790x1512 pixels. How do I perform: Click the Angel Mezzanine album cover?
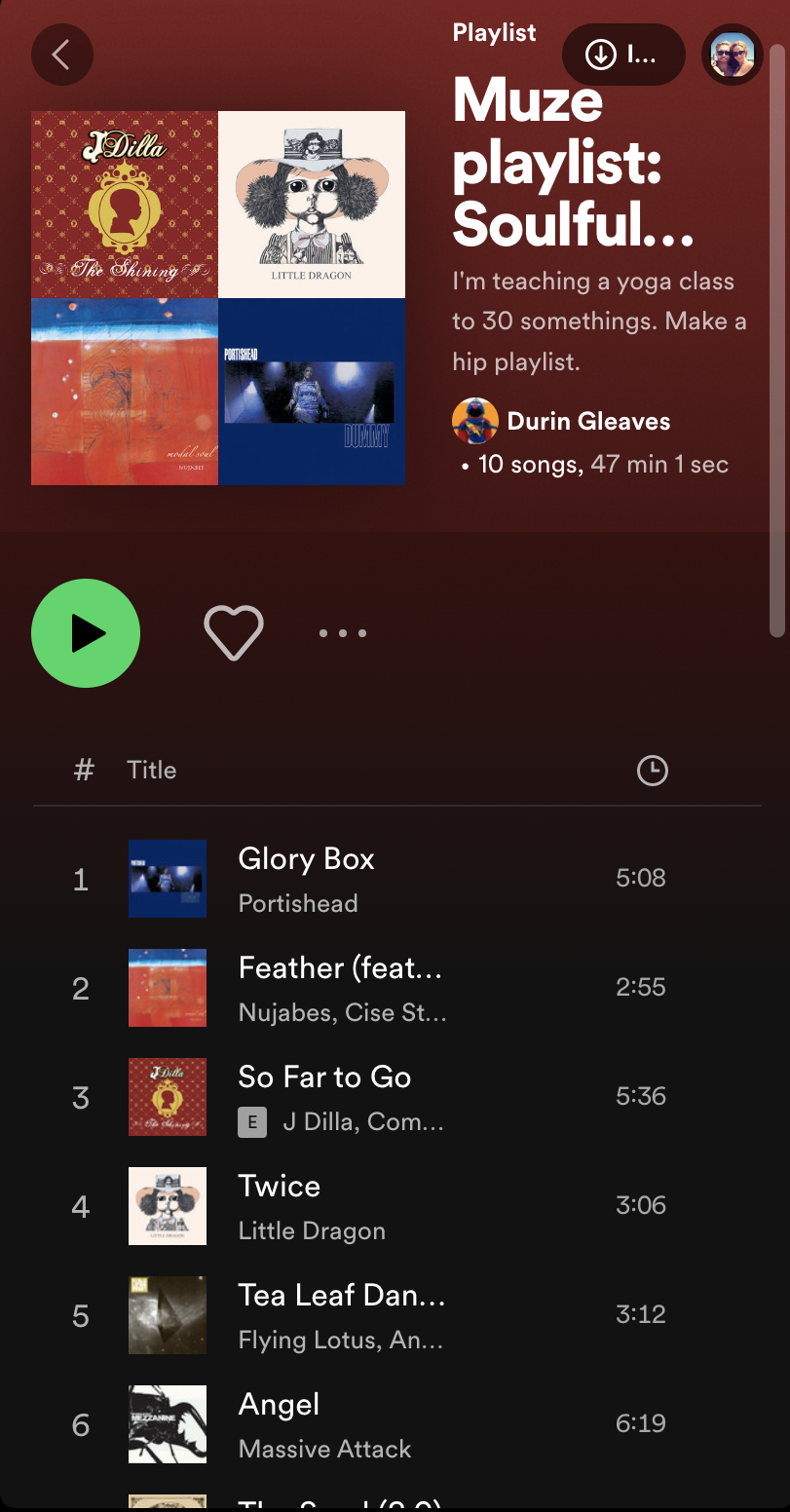(x=168, y=1424)
